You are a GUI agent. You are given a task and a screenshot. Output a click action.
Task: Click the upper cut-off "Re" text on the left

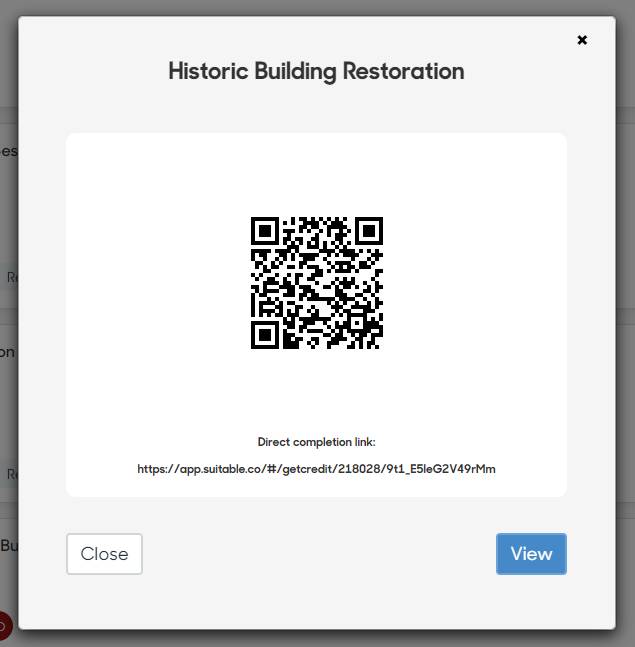tap(11, 277)
